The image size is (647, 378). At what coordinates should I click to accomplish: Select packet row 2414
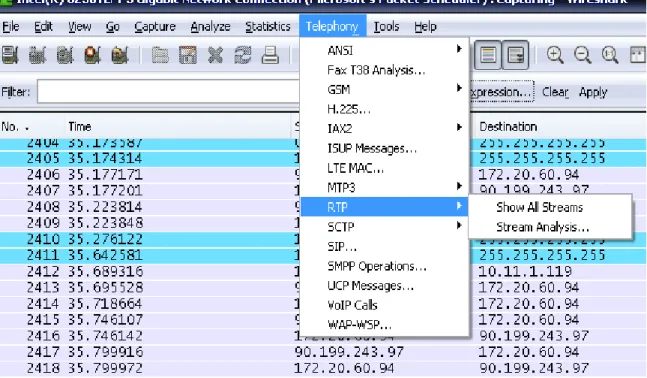324,304
